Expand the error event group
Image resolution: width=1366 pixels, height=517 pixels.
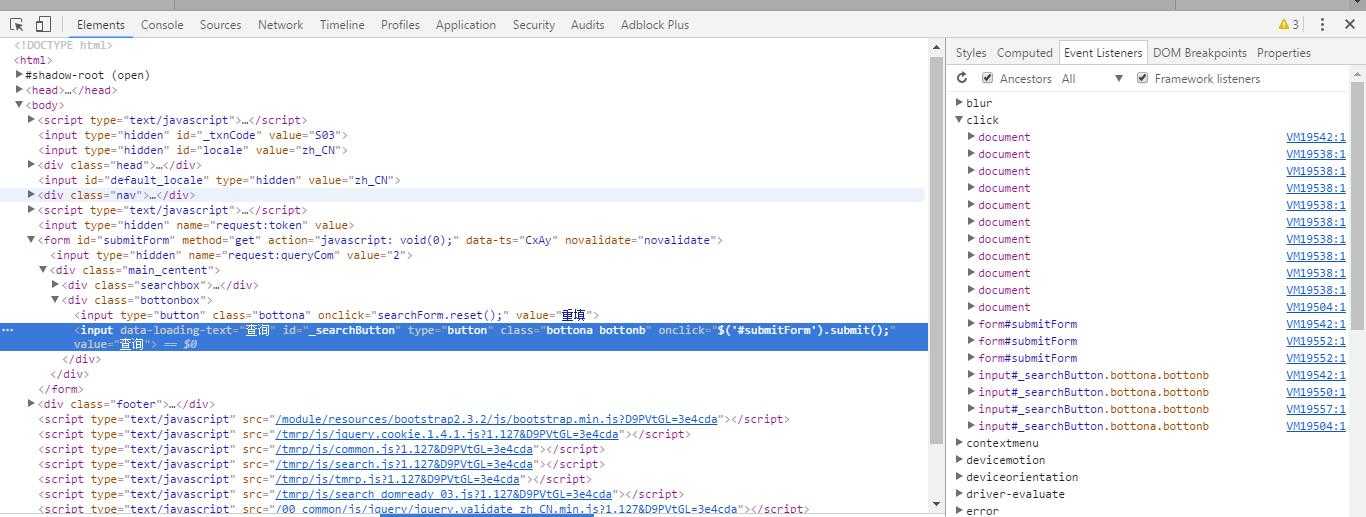(959, 510)
